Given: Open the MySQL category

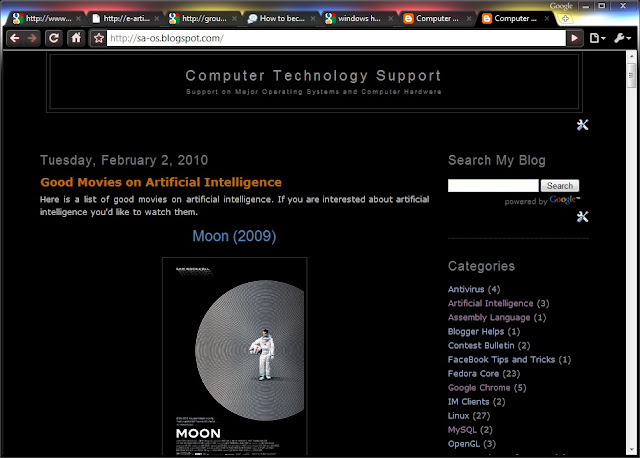Looking at the screenshot, I should [462, 430].
